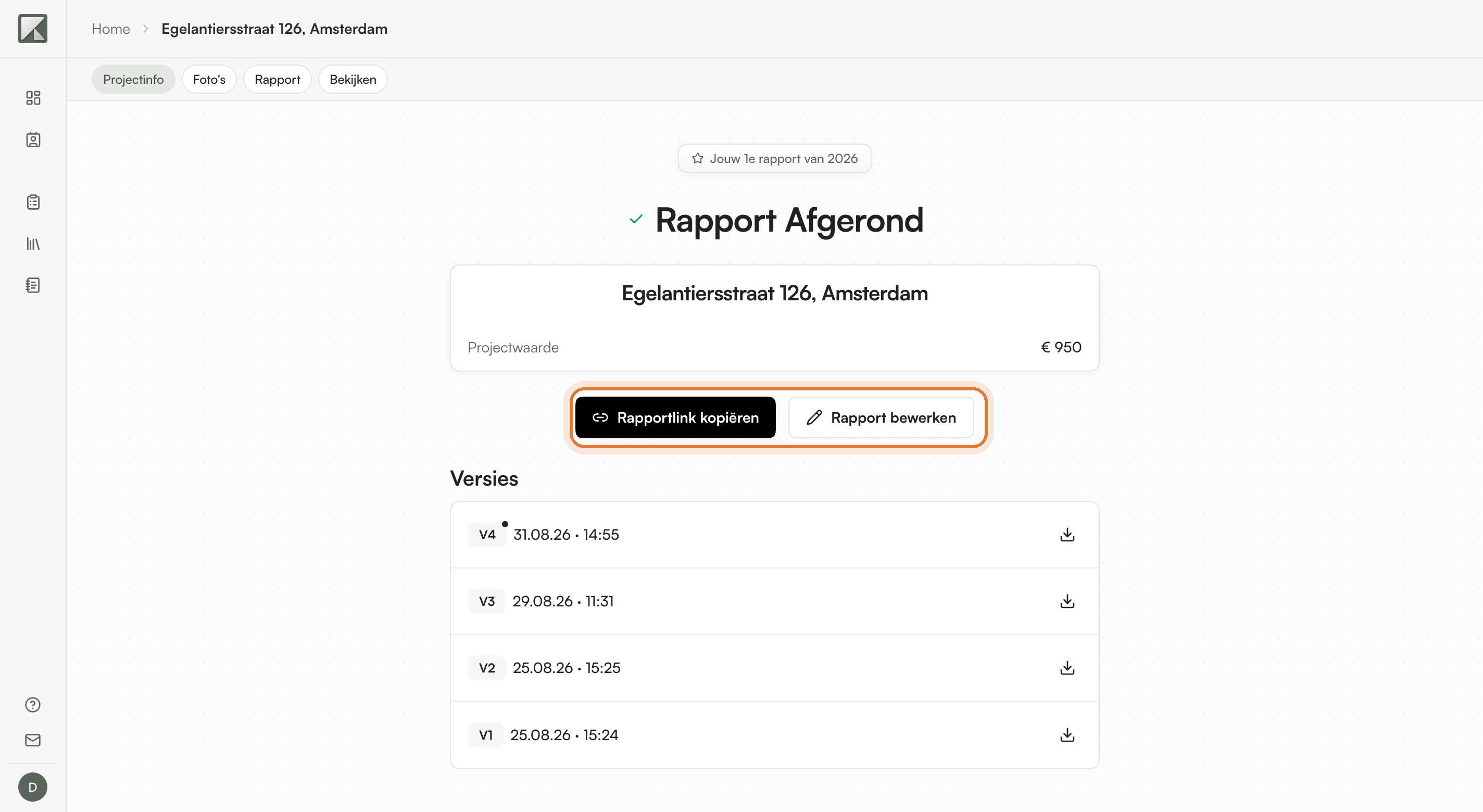Image resolution: width=1483 pixels, height=812 pixels.
Task: Download version V3 report
Action: [x=1067, y=601]
